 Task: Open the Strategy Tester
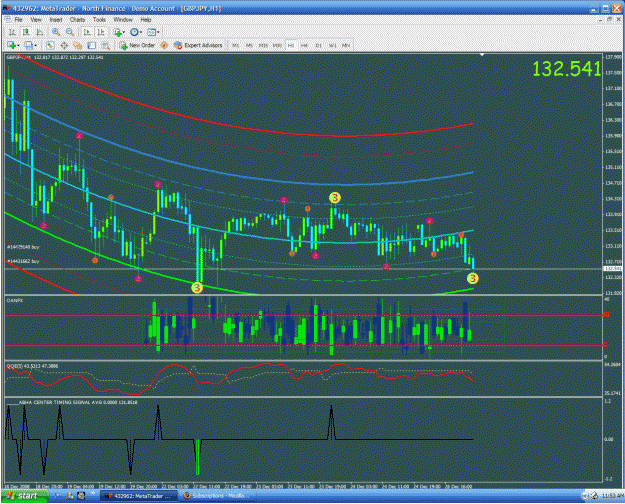click(x=106, y=45)
